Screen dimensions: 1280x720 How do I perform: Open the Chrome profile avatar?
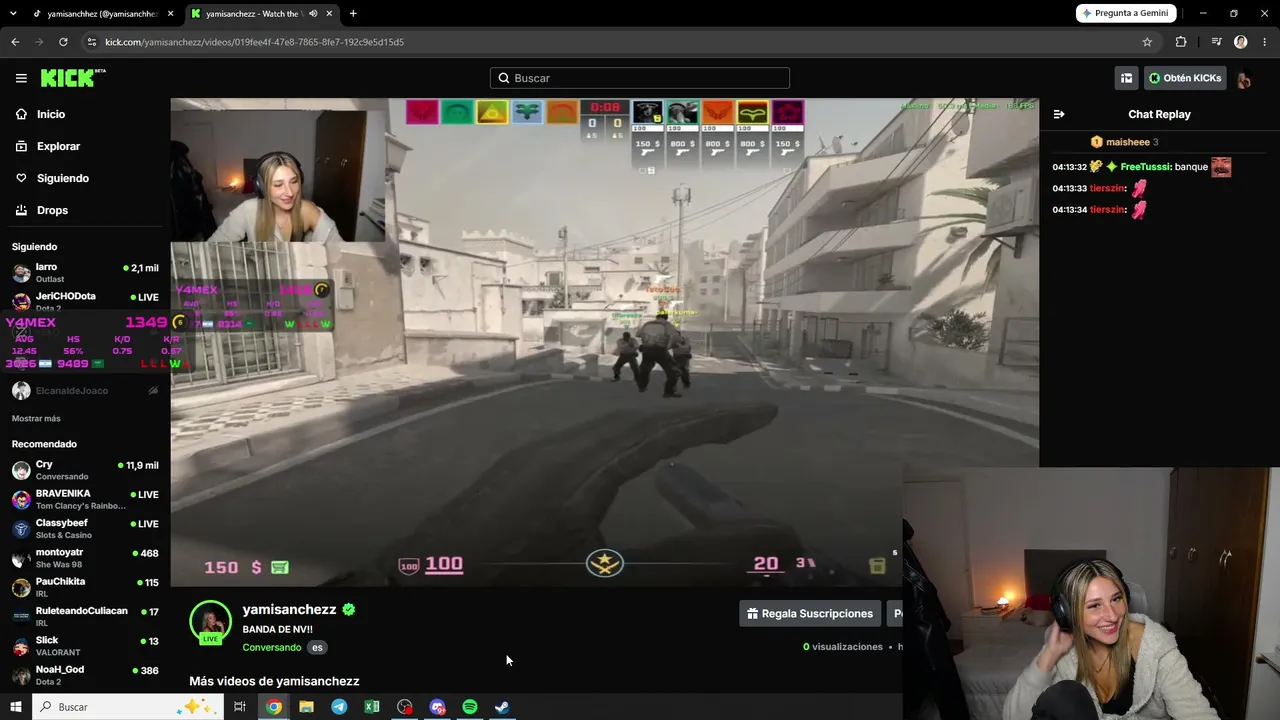click(x=1241, y=42)
